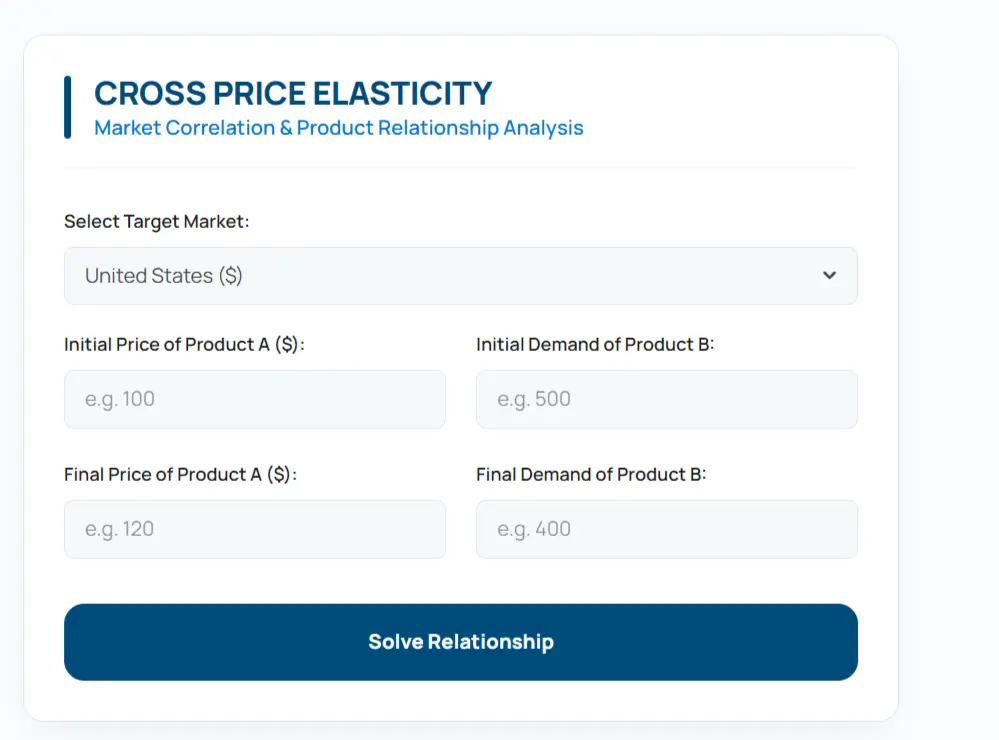Viewport: 999px width, 740px height.
Task: Click the Final Price of Product A field
Action: 255,529
